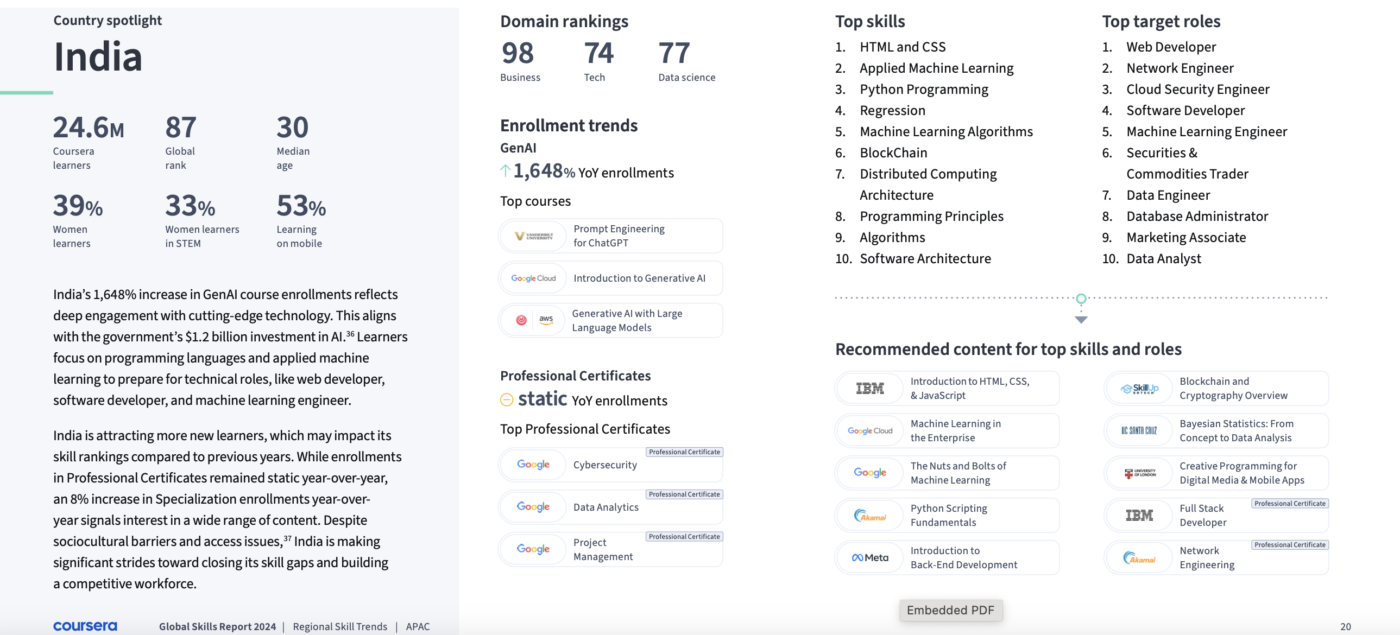Click the Google logo next to Cybersecurity

(533, 465)
